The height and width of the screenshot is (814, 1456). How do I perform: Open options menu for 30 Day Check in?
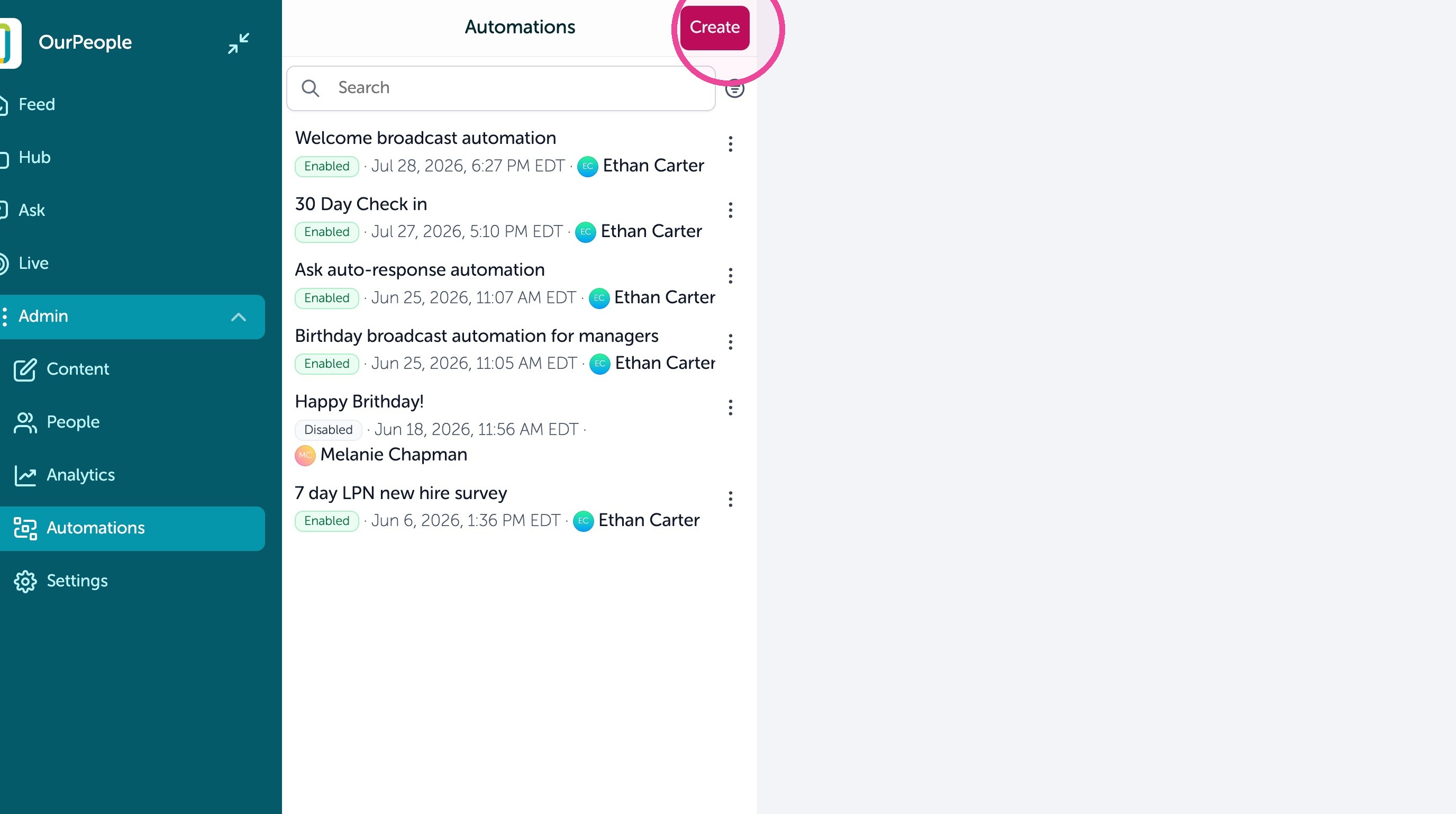point(730,210)
